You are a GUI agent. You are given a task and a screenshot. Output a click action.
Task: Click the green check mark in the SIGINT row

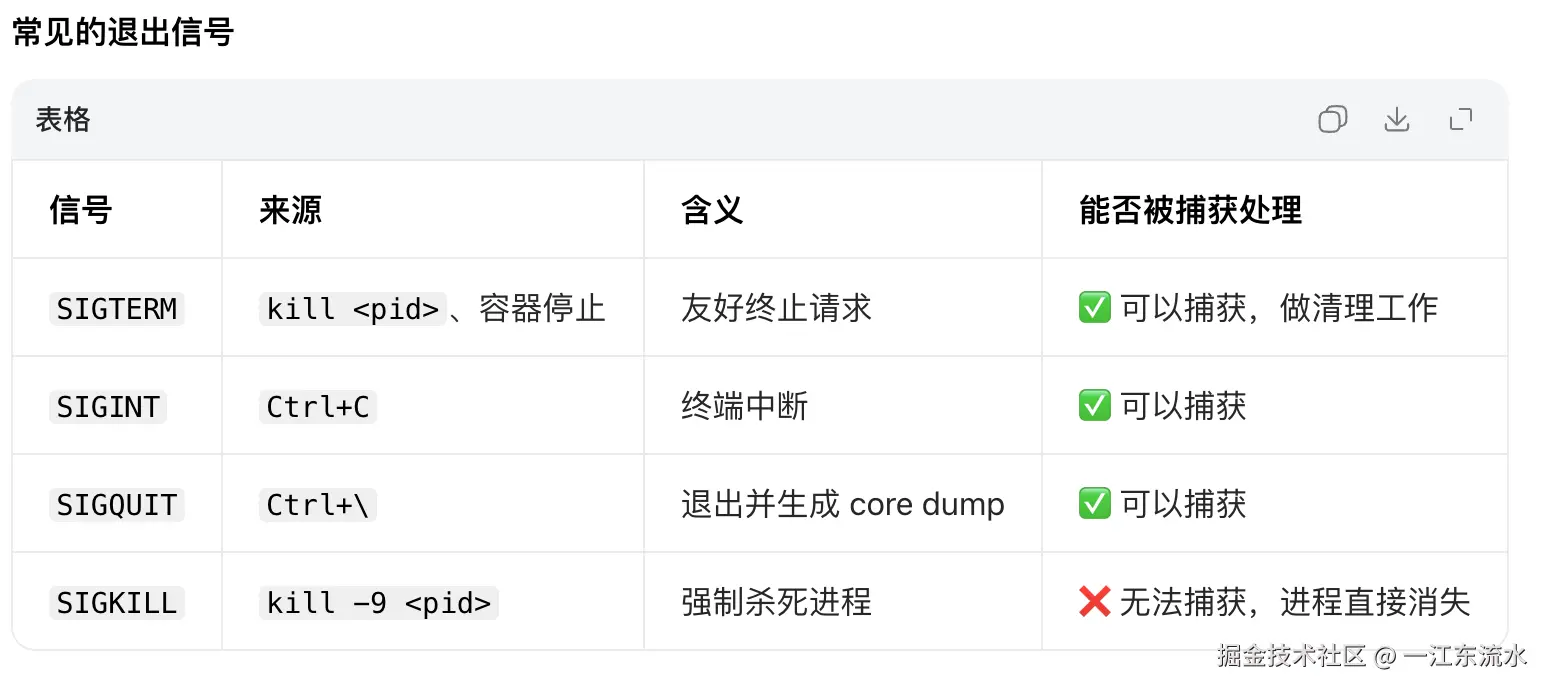coord(1095,406)
